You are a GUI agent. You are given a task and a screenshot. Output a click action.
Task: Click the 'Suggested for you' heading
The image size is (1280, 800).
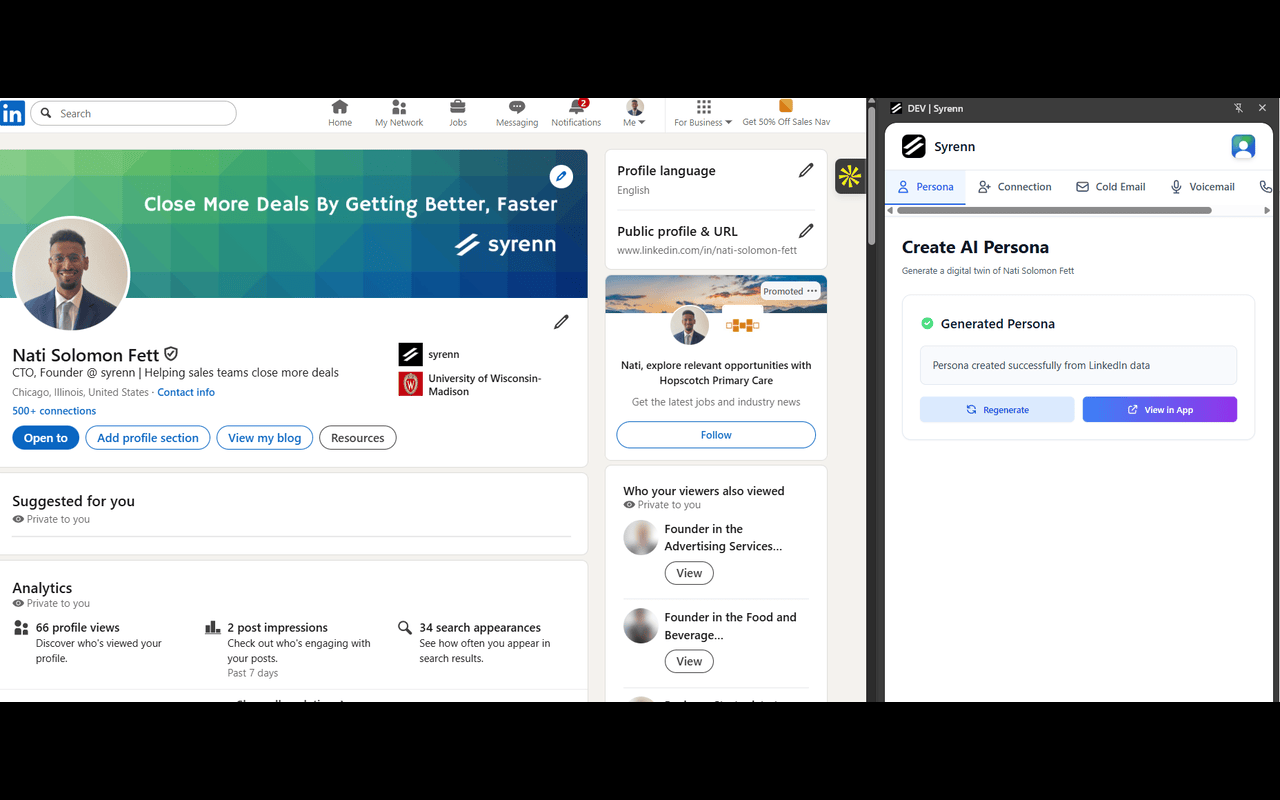pos(73,501)
